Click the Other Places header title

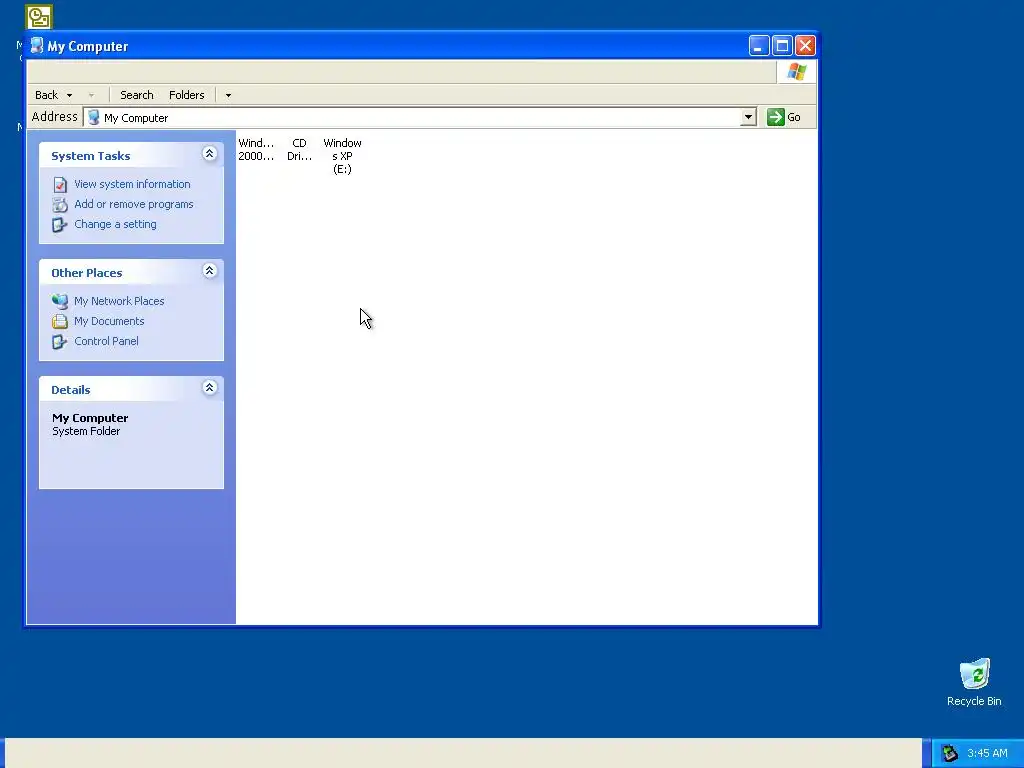(x=87, y=273)
